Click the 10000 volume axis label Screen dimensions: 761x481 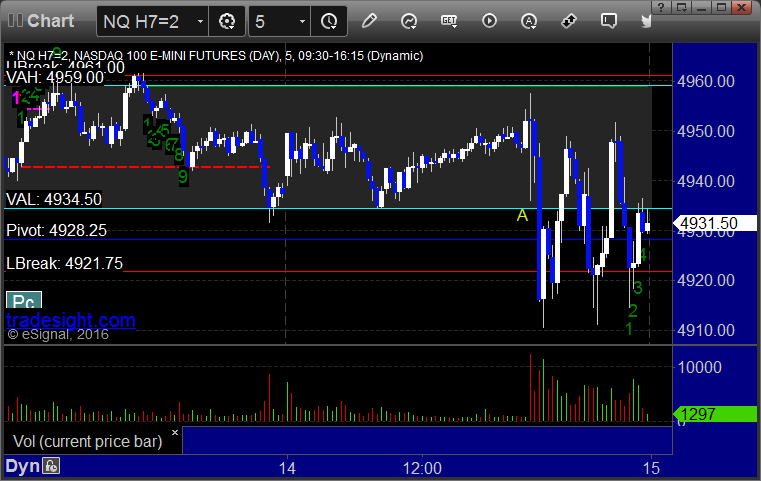point(699,367)
